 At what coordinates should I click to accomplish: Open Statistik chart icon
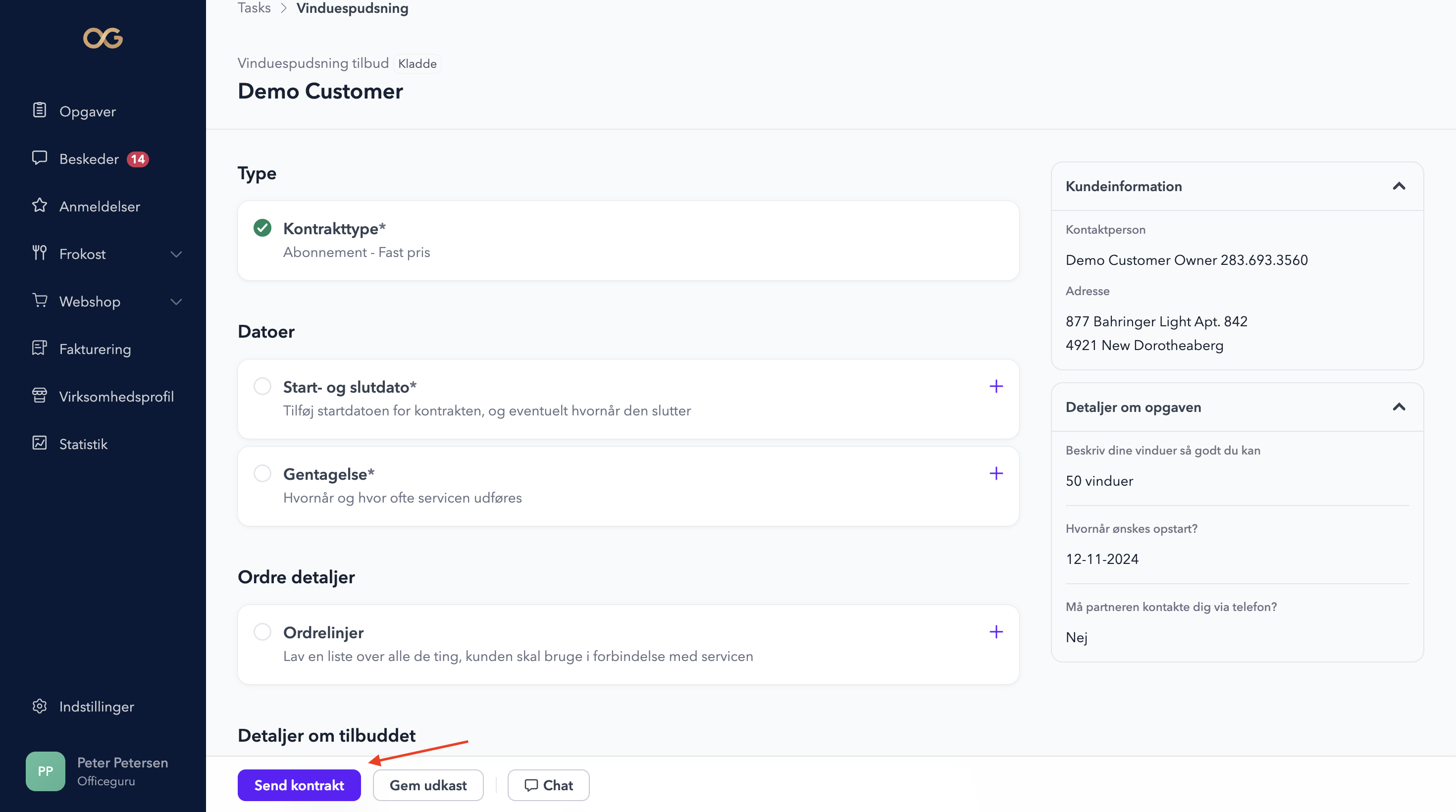(x=39, y=443)
